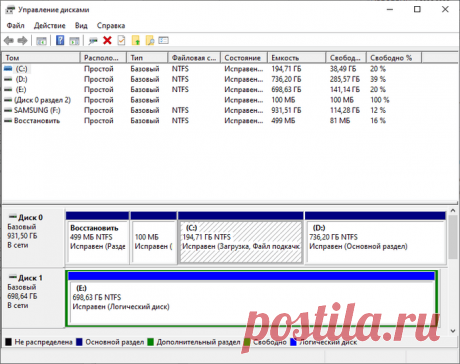Click the properties checkmark sheet icon

121,40
